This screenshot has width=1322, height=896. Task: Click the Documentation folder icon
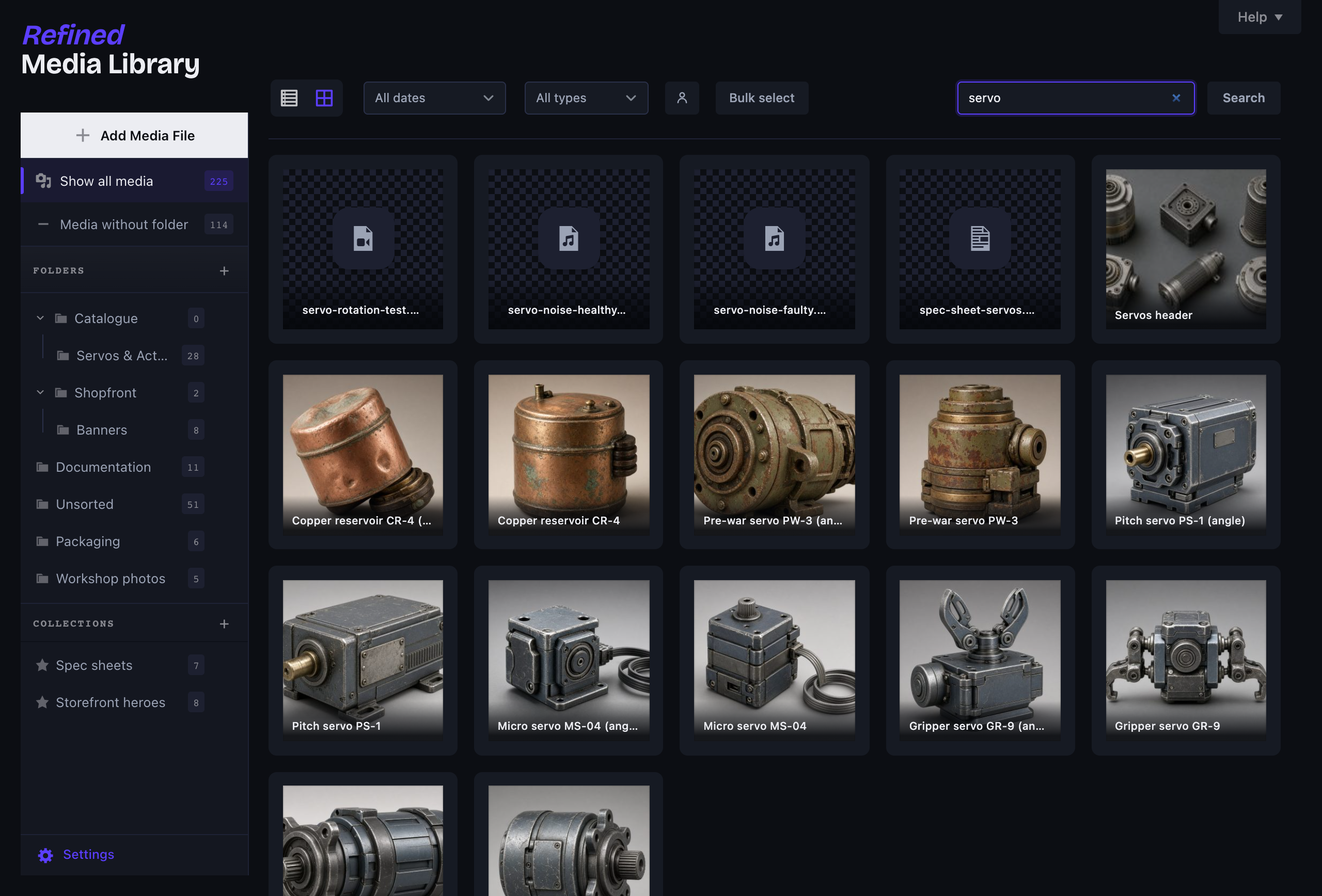coord(42,467)
